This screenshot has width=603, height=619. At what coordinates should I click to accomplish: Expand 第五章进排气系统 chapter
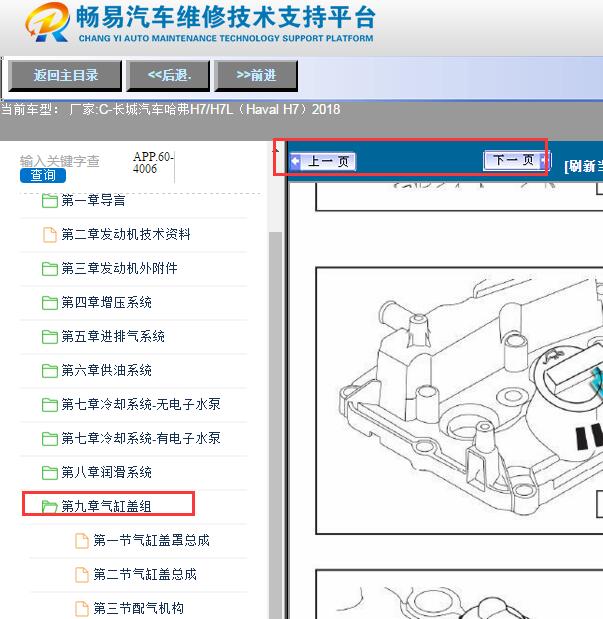pyautogui.click(x=113, y=336)
